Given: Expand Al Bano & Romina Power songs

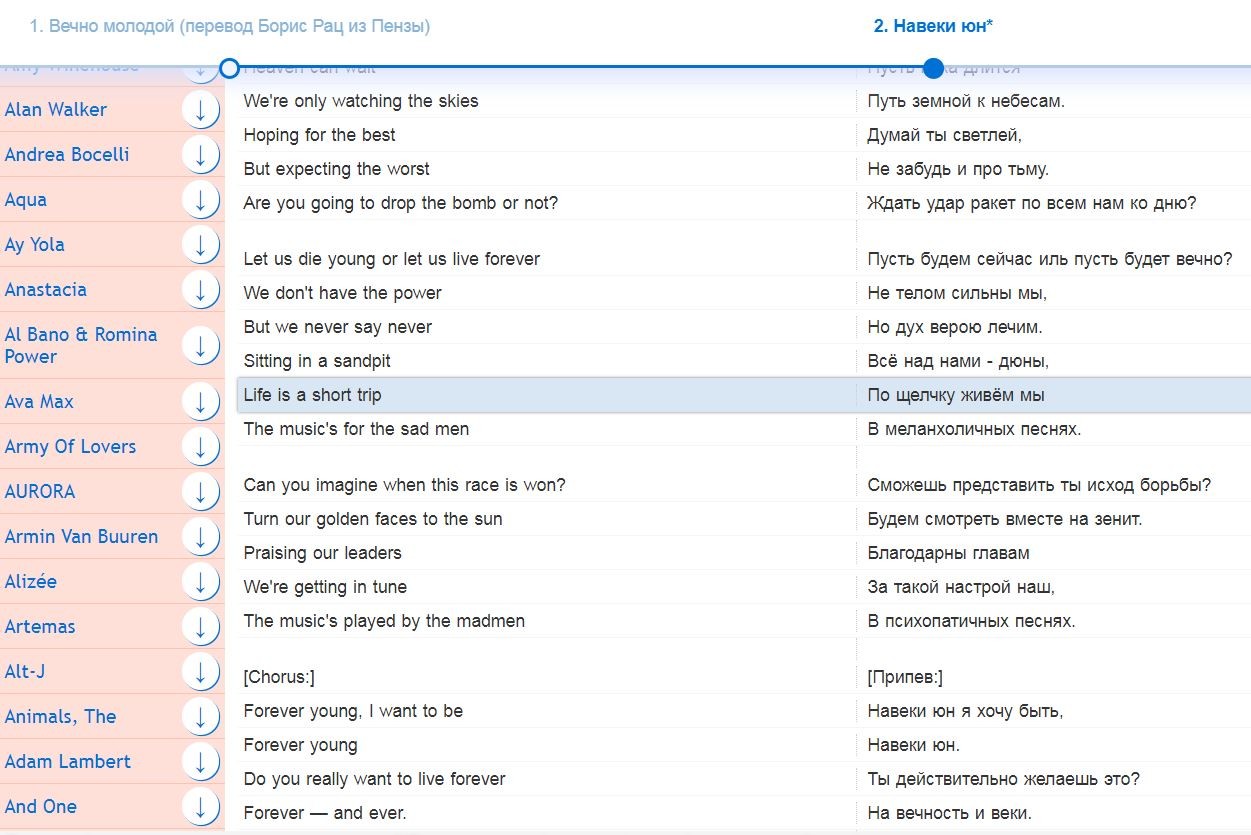Looking at the screenshot, I should click(x=201, y=346).
